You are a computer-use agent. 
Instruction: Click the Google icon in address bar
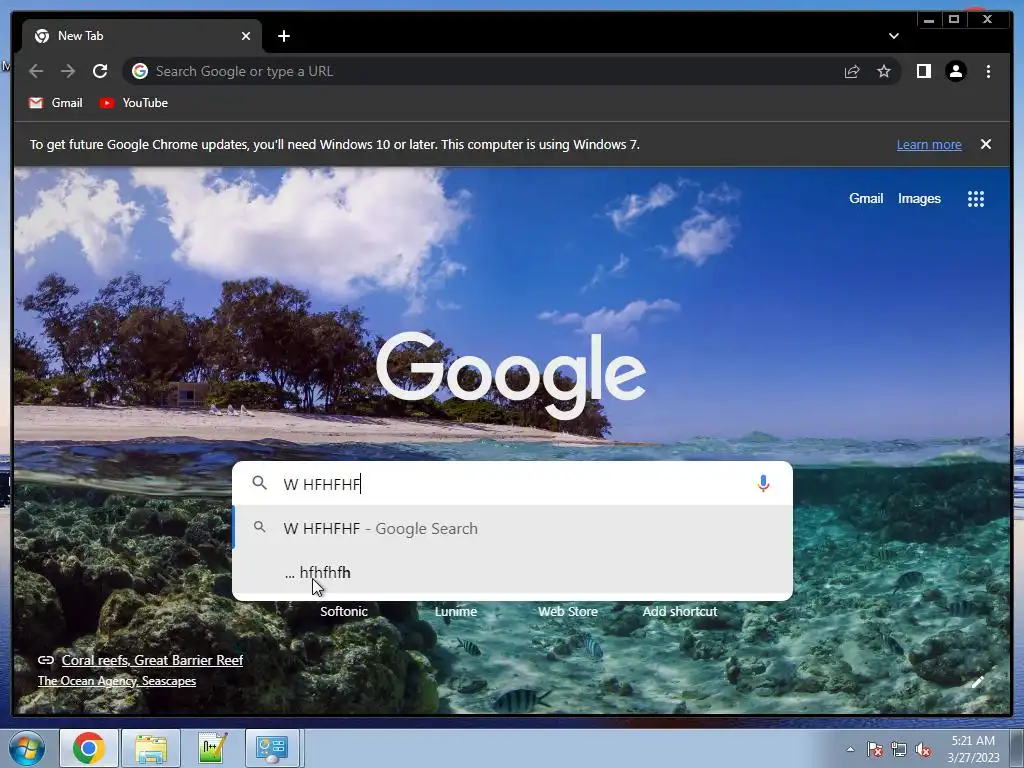(x=140, y=71)
